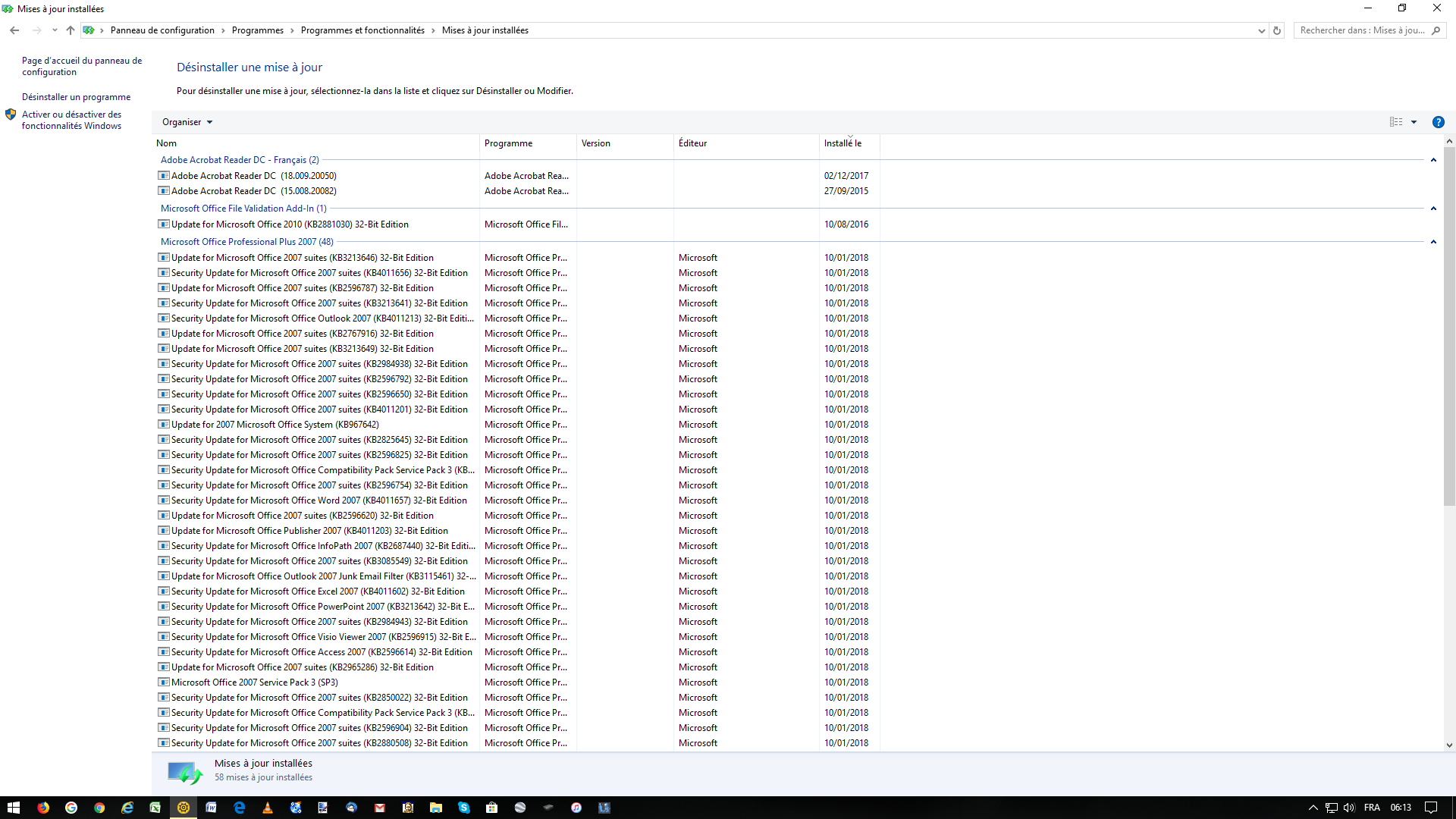Image resolution: width=1456 pixels, height=819 pixels.
Task: Click Panneau de configuration breadcrumb
Action: tap(162, 30)
